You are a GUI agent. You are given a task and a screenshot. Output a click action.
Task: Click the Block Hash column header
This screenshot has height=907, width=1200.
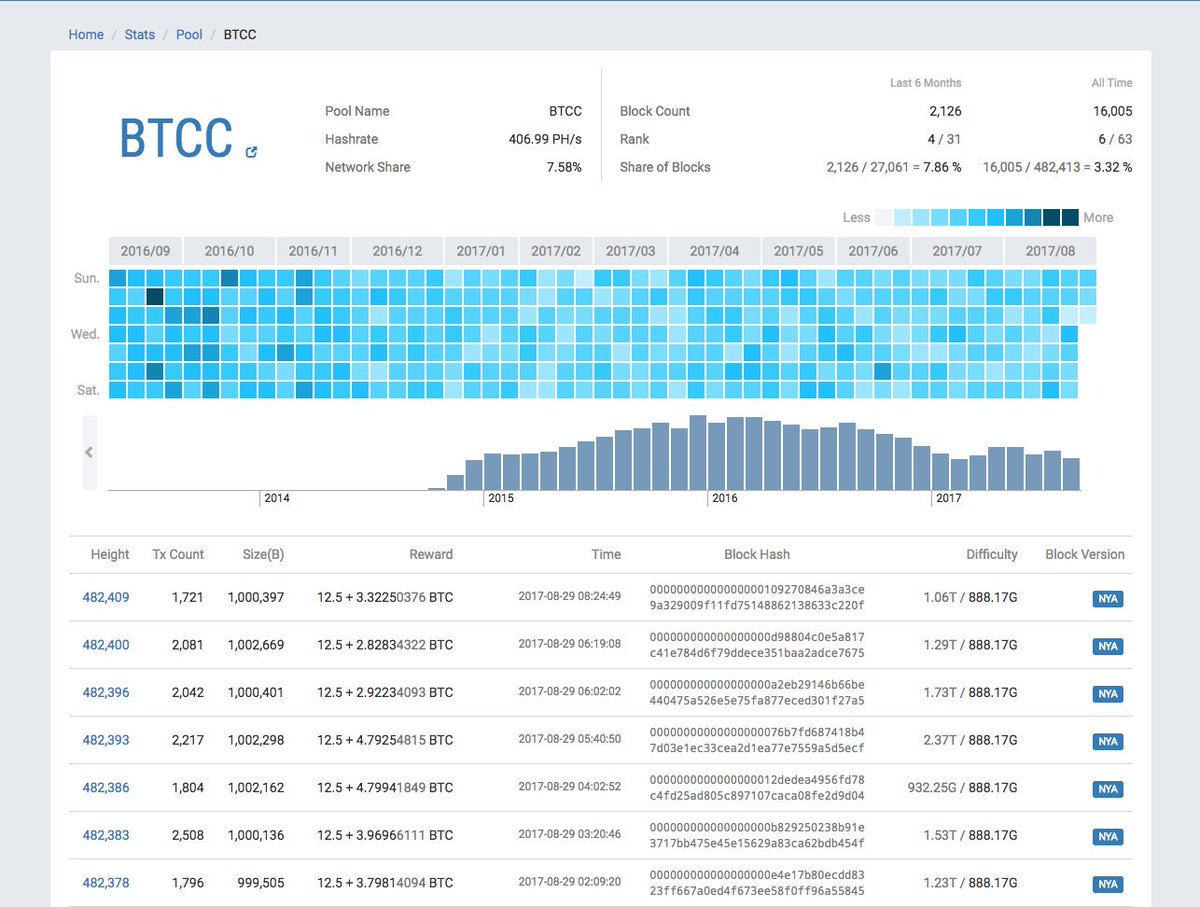pyautogui.click(x=757, y=554)
